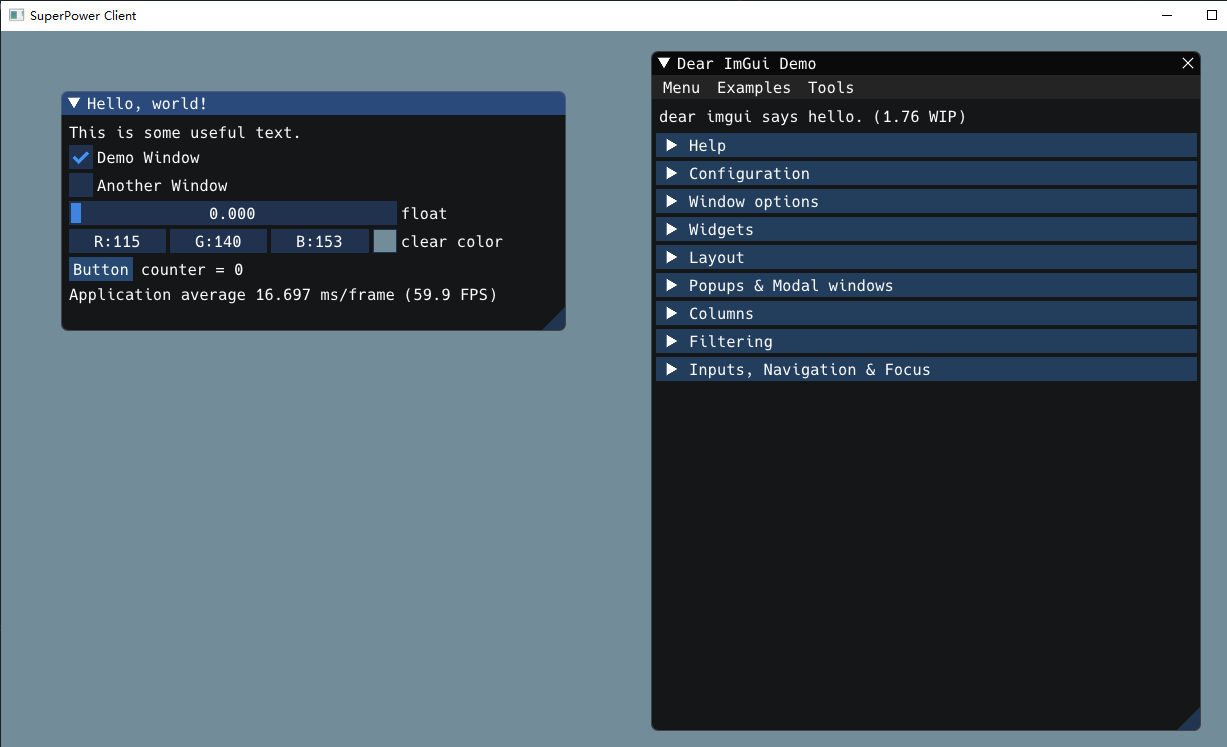Click the Button to increment counter

(x=101, y=269)
